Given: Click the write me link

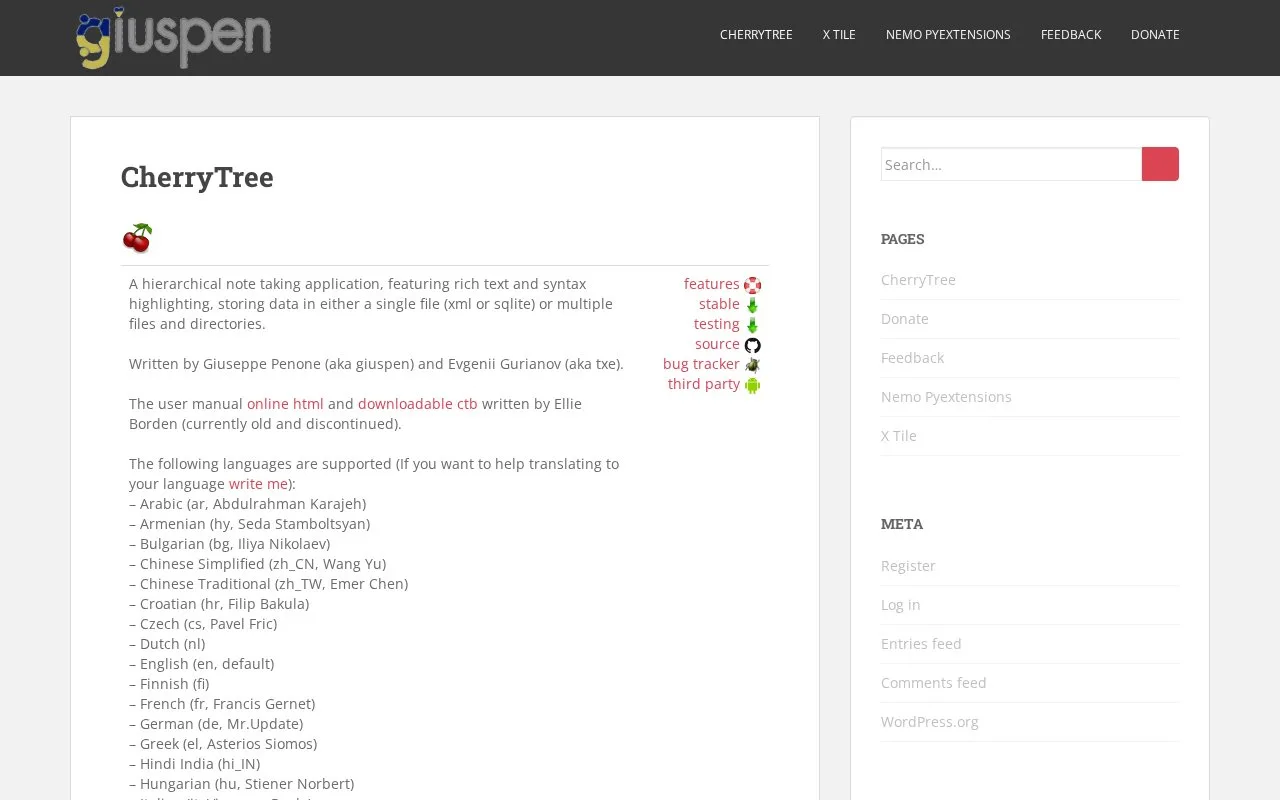Looking at the screenshot, I should pyautogui.click(x=258, y=484).
